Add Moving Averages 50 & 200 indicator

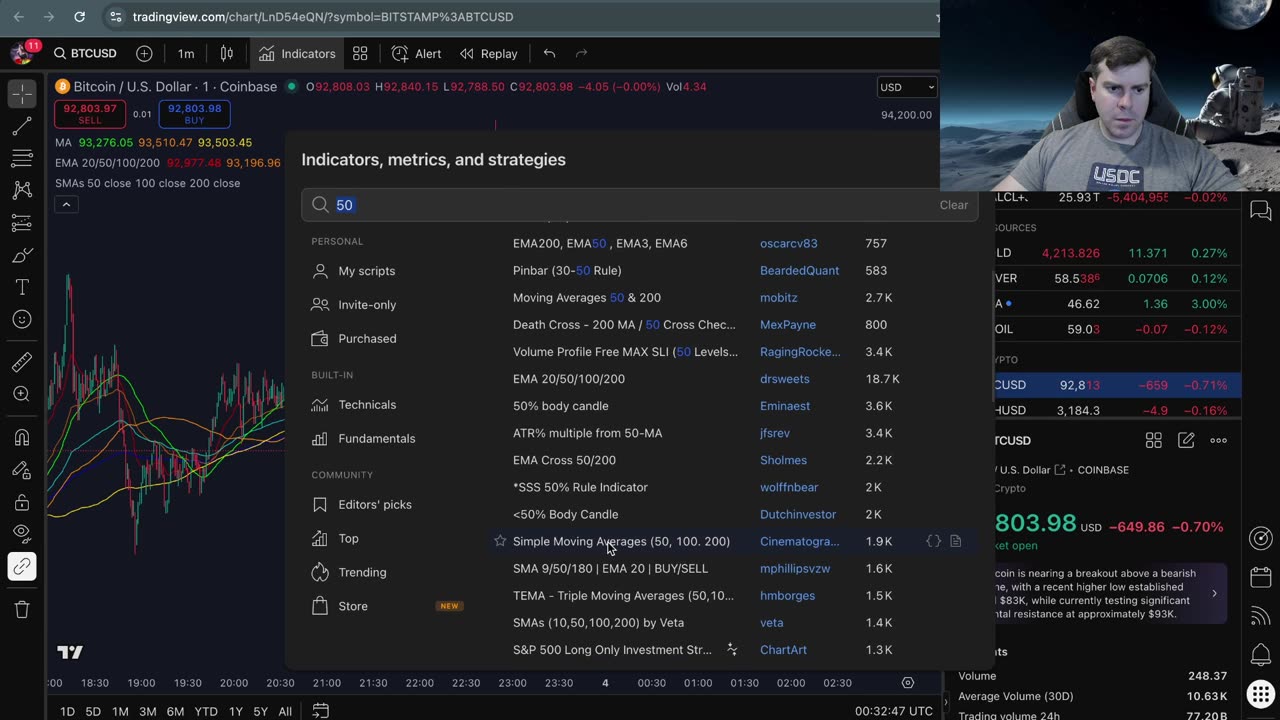coord(586,298)
